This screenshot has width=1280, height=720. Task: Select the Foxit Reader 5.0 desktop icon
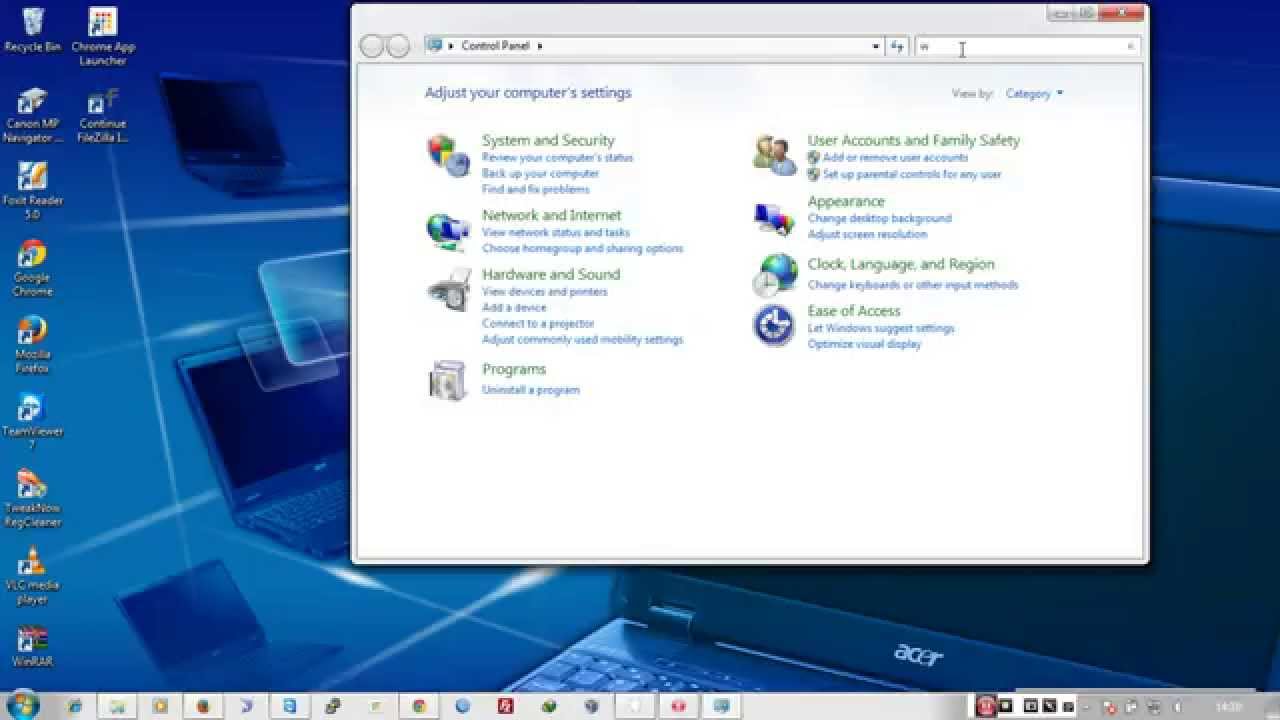tap(32, 191)
